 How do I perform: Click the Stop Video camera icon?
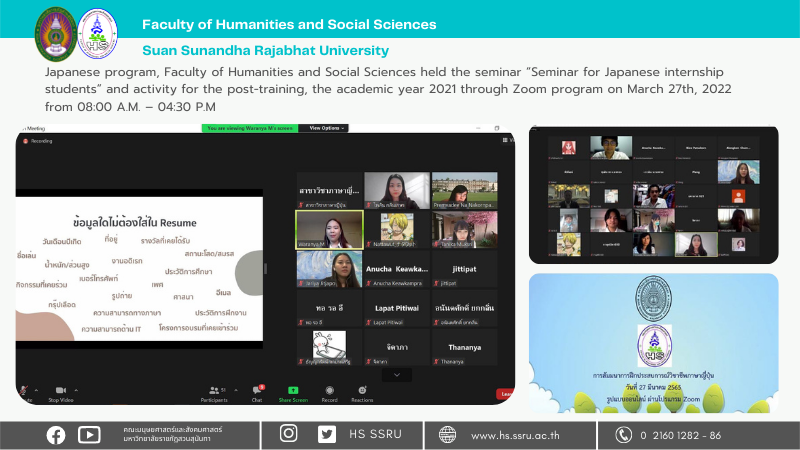[60, 389]
